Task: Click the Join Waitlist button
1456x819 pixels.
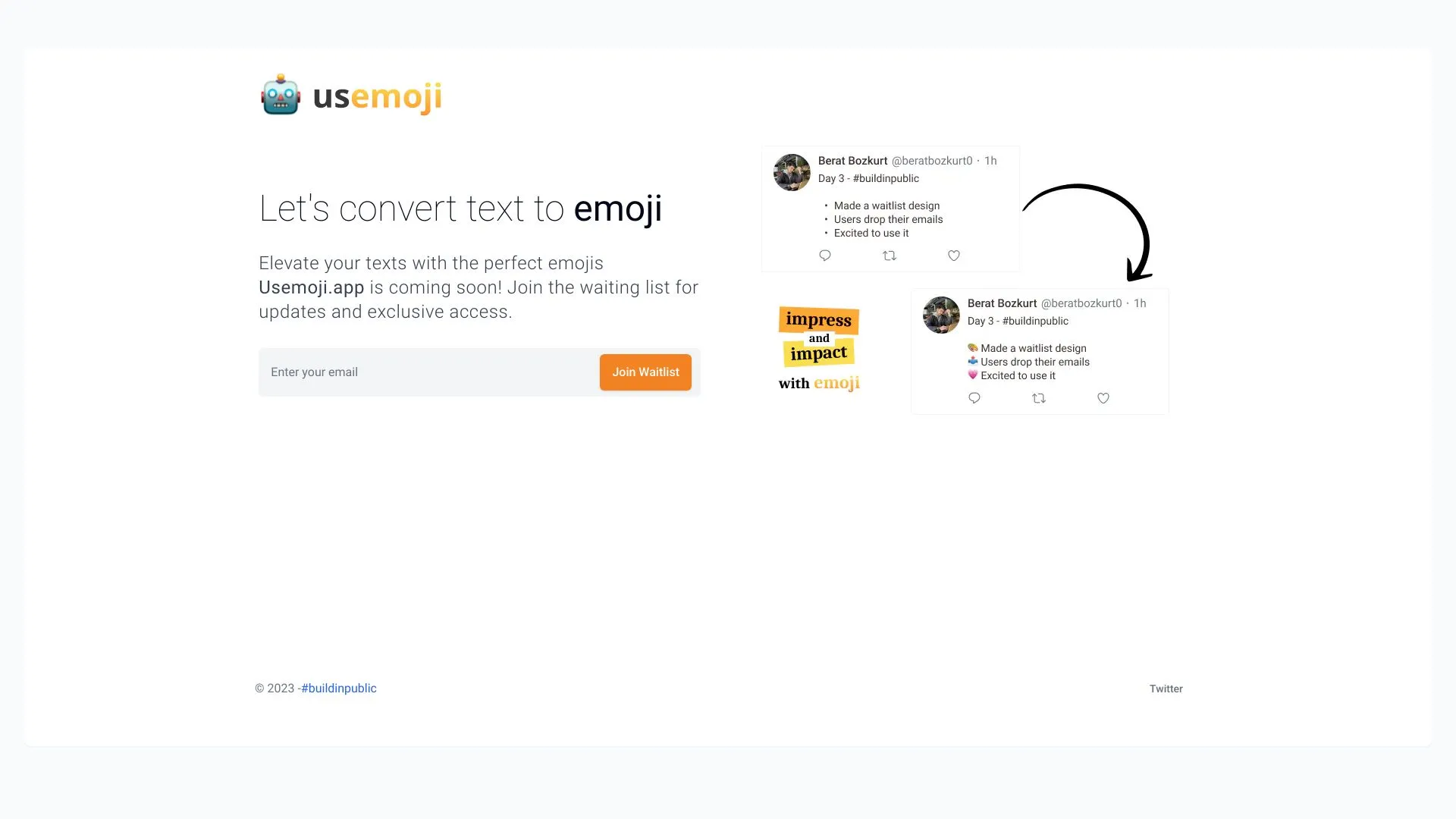Action: (645, 372)
